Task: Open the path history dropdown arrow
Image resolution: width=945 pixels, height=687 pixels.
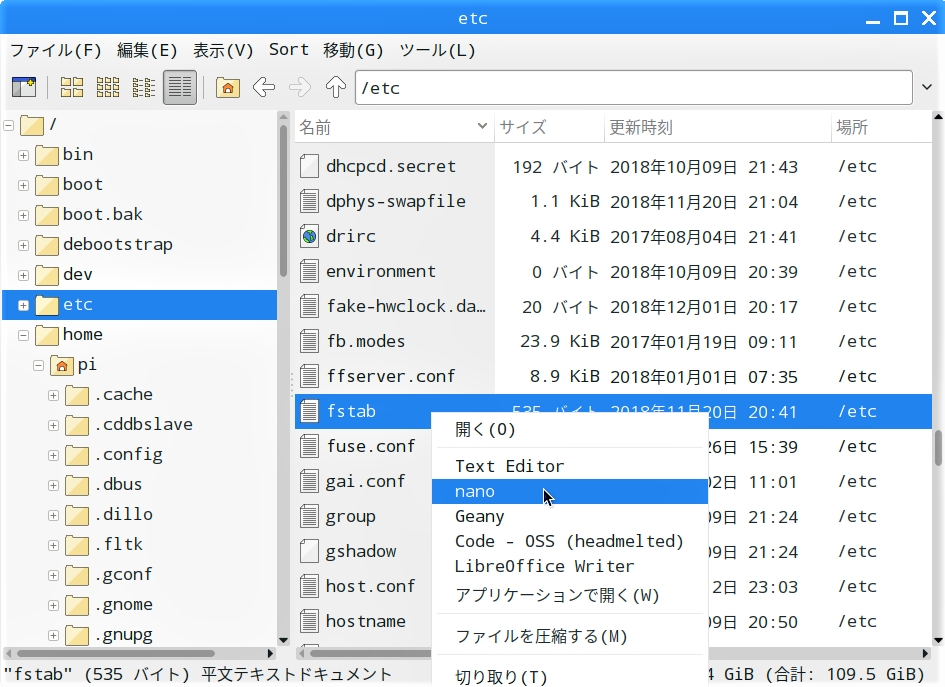Action: (x=927, y=87)
